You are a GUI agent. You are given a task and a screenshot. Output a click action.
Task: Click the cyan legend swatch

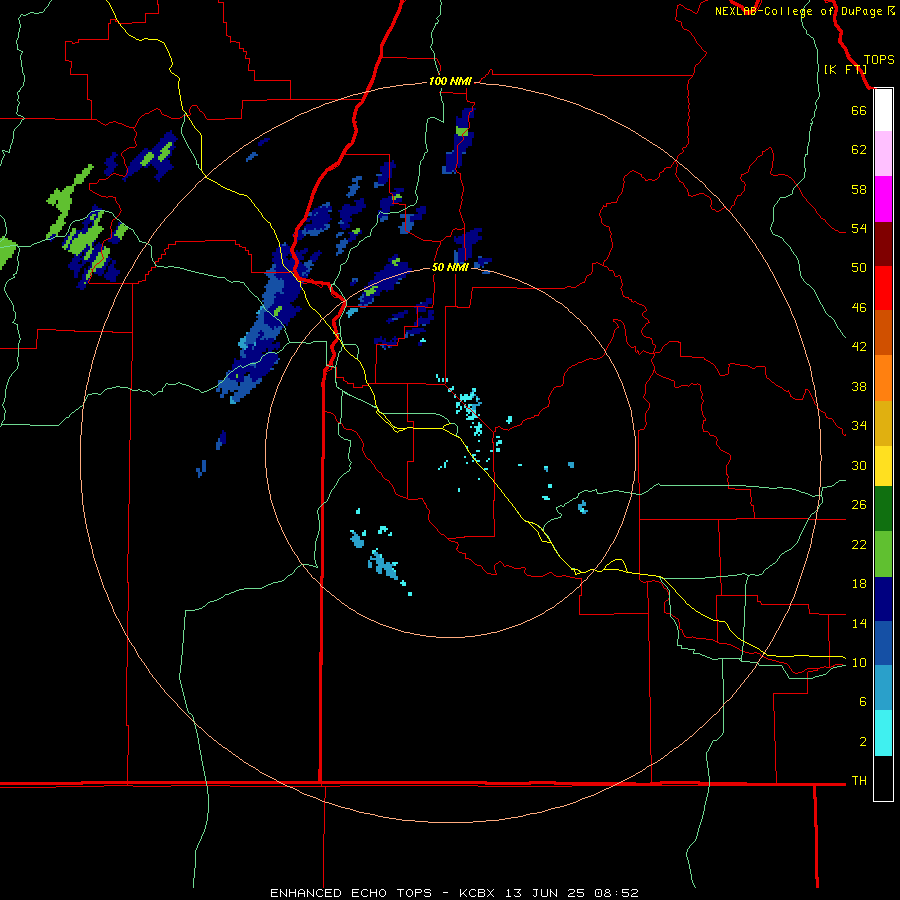pos(883,733)
